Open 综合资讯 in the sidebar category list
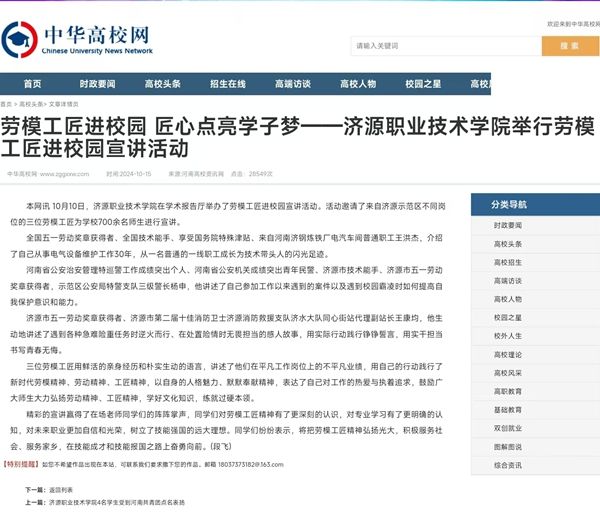Viewport: 600px width, 521px height. pos(507,465)
